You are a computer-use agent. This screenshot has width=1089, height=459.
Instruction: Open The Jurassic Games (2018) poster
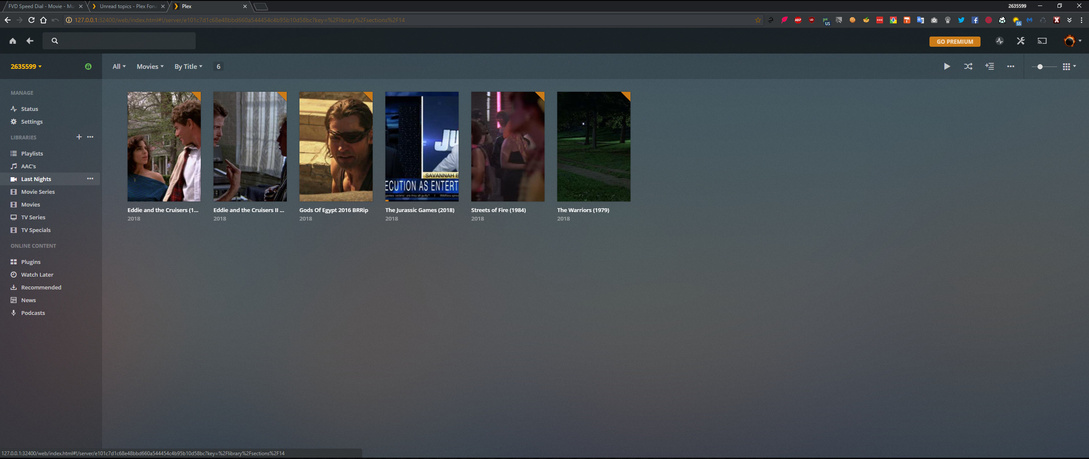[x=422, y=147]
